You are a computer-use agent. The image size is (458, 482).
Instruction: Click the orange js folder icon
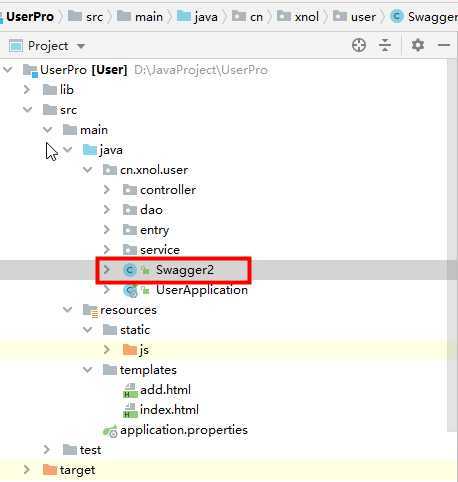coord(130,350)
